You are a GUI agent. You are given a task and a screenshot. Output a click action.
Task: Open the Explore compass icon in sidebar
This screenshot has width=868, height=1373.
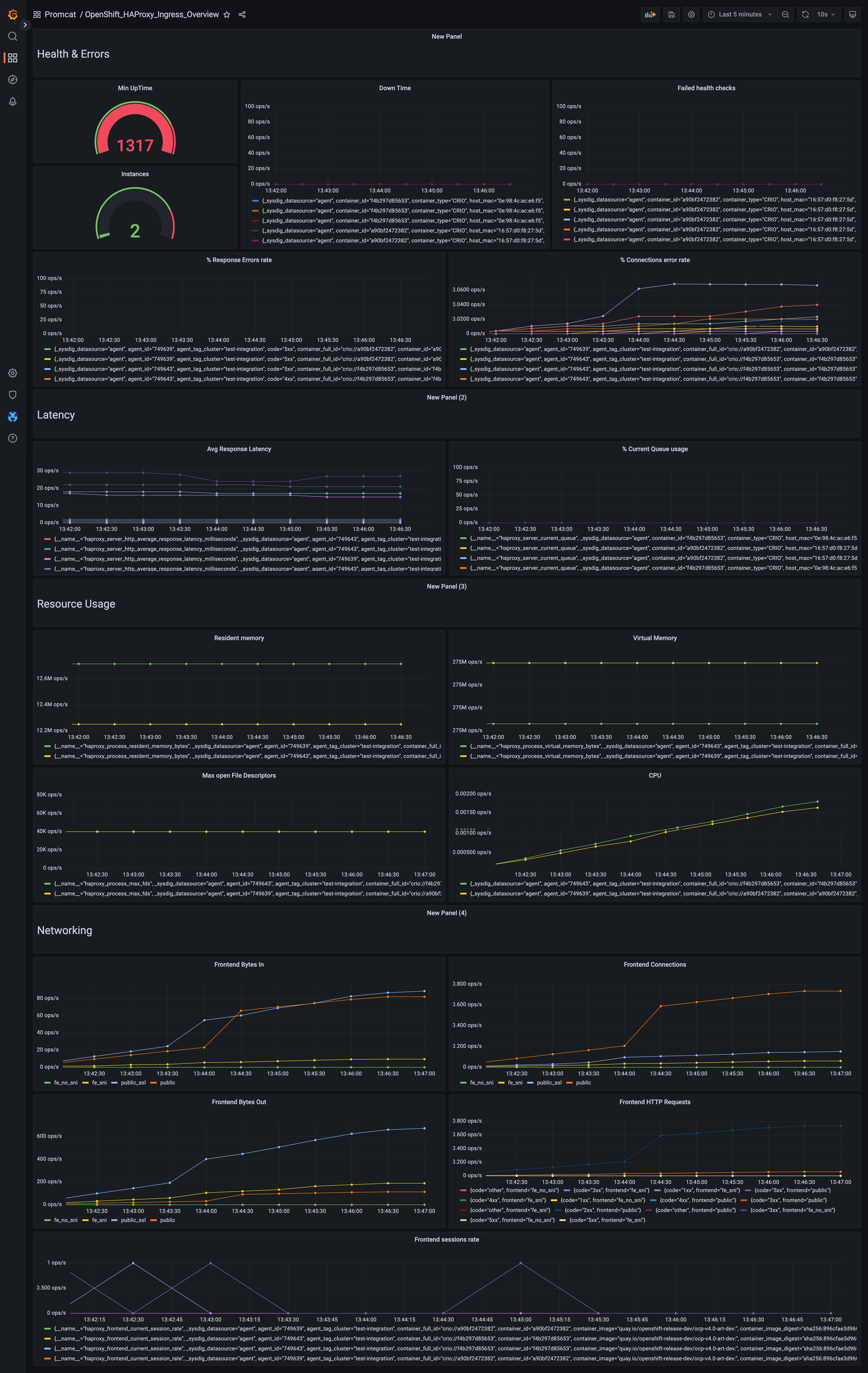tap(12, 80)
